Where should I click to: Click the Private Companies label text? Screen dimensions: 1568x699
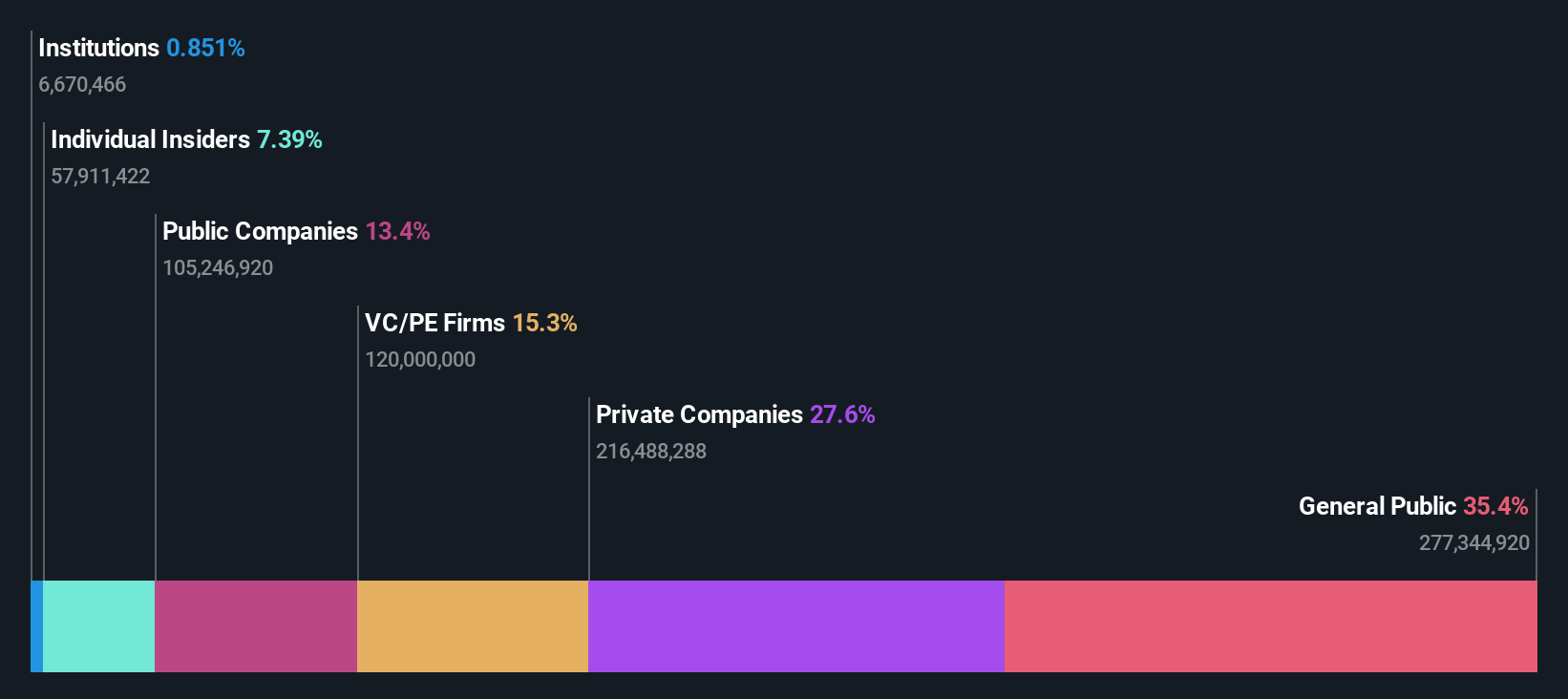[x=700, y=414]
